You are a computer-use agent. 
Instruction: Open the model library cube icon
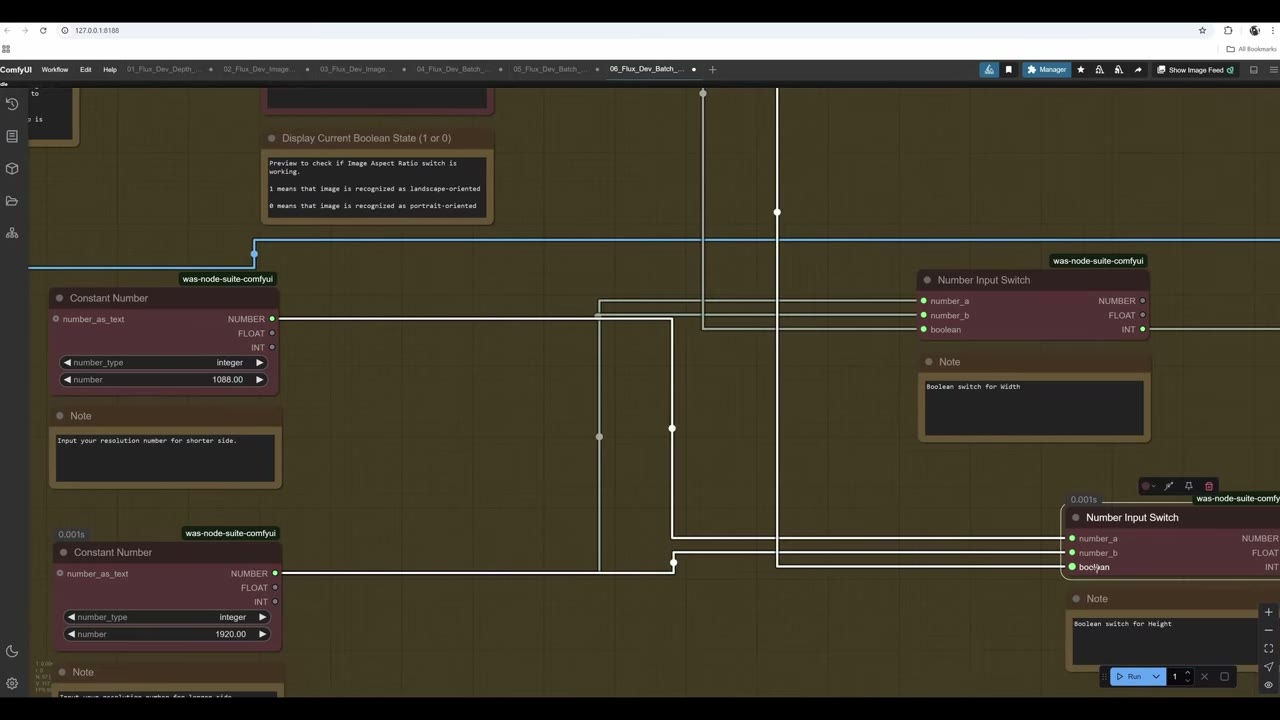pyautogui.click(x=12, y=169)
